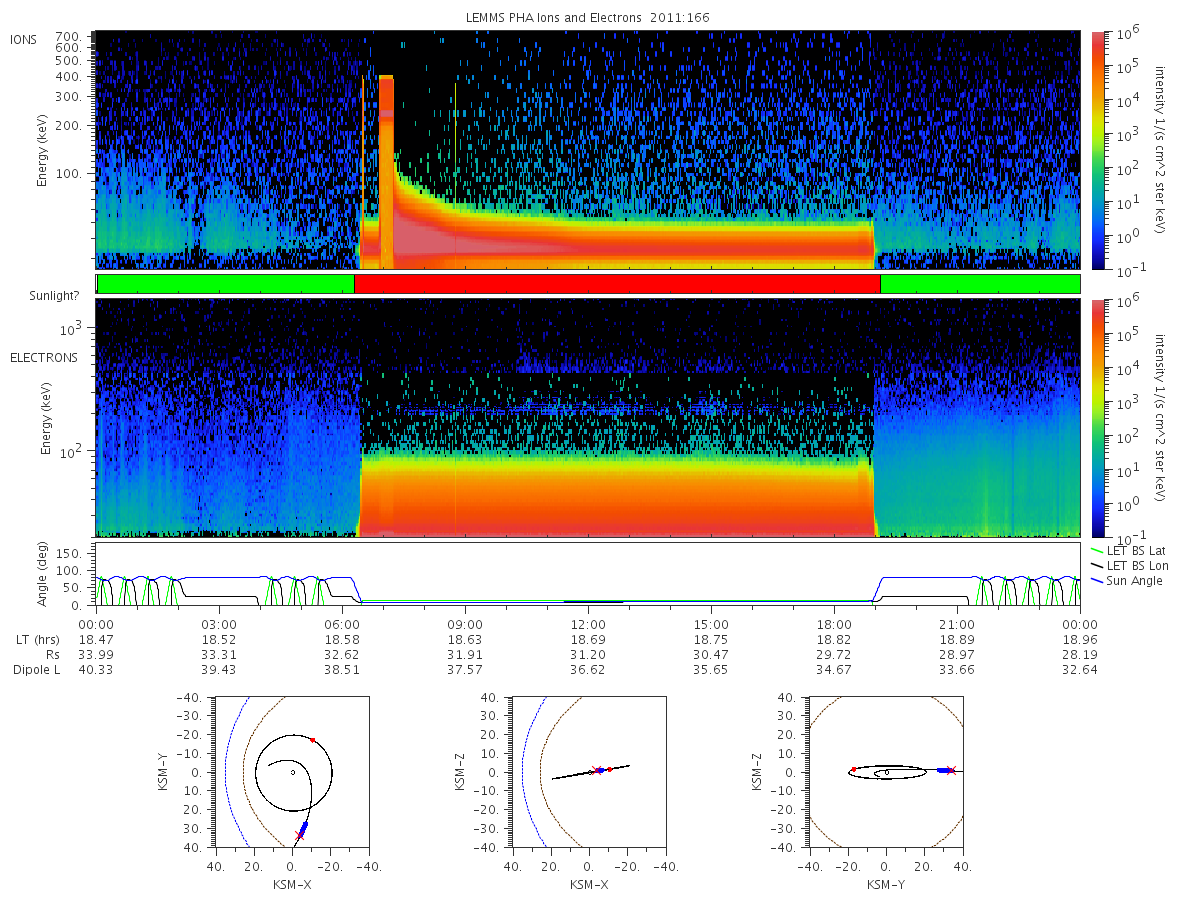This screenshot has width=1200, height=900.
Task: Select the red no-sunlight segment of Sunlight bar
Action: (617, 284)
